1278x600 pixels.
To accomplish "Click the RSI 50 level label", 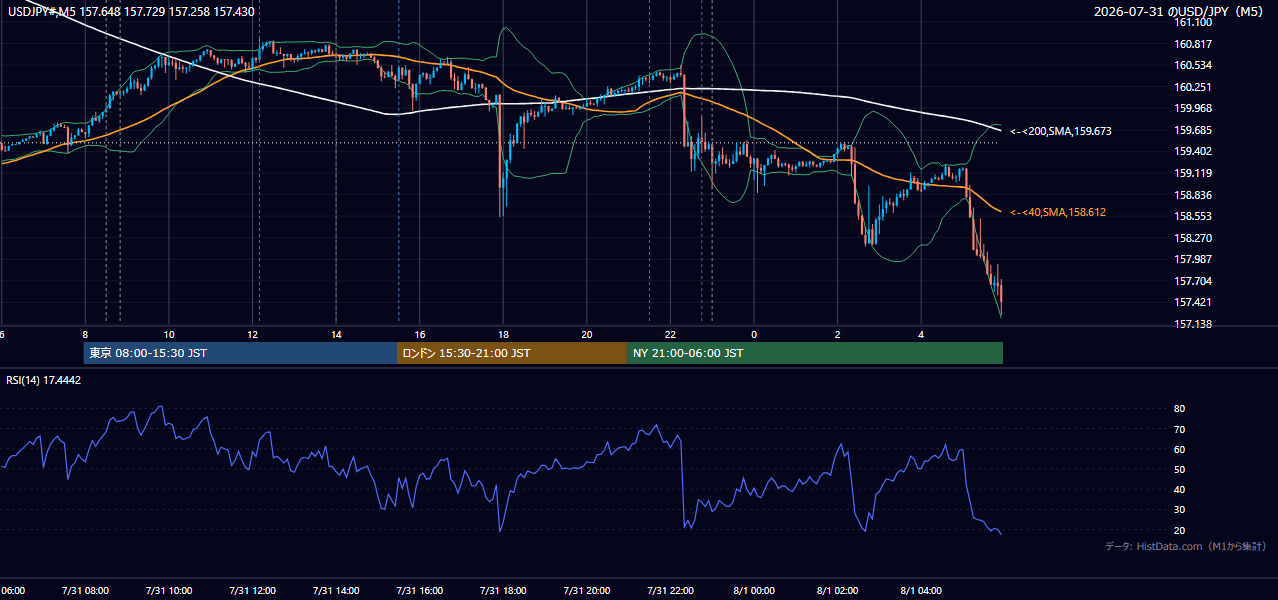I will pyautogui.click(x=1179, y=469).
